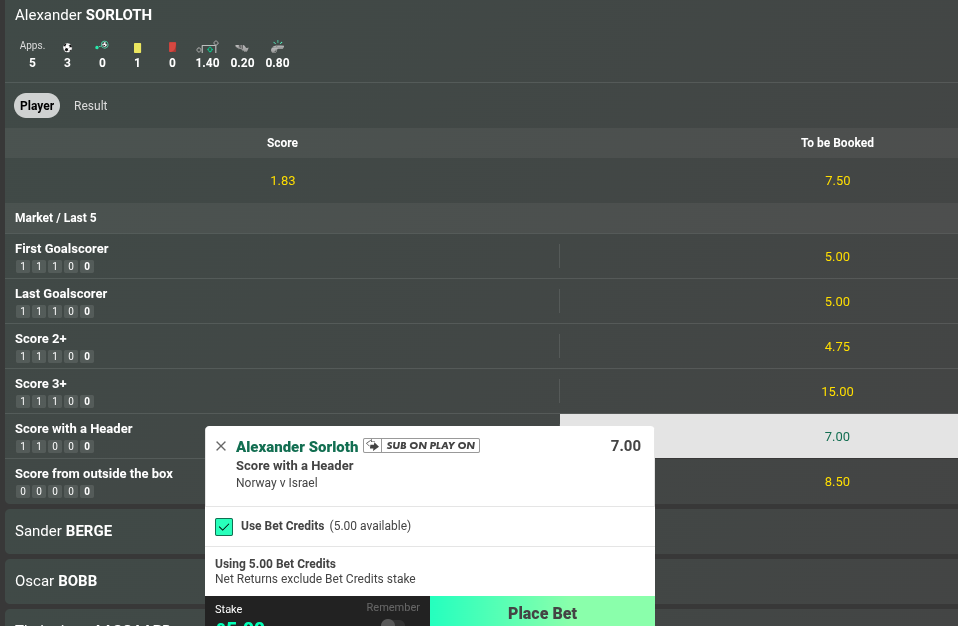Select the Player tab
This screenshot has width=958, height=626.
[37, 106]
